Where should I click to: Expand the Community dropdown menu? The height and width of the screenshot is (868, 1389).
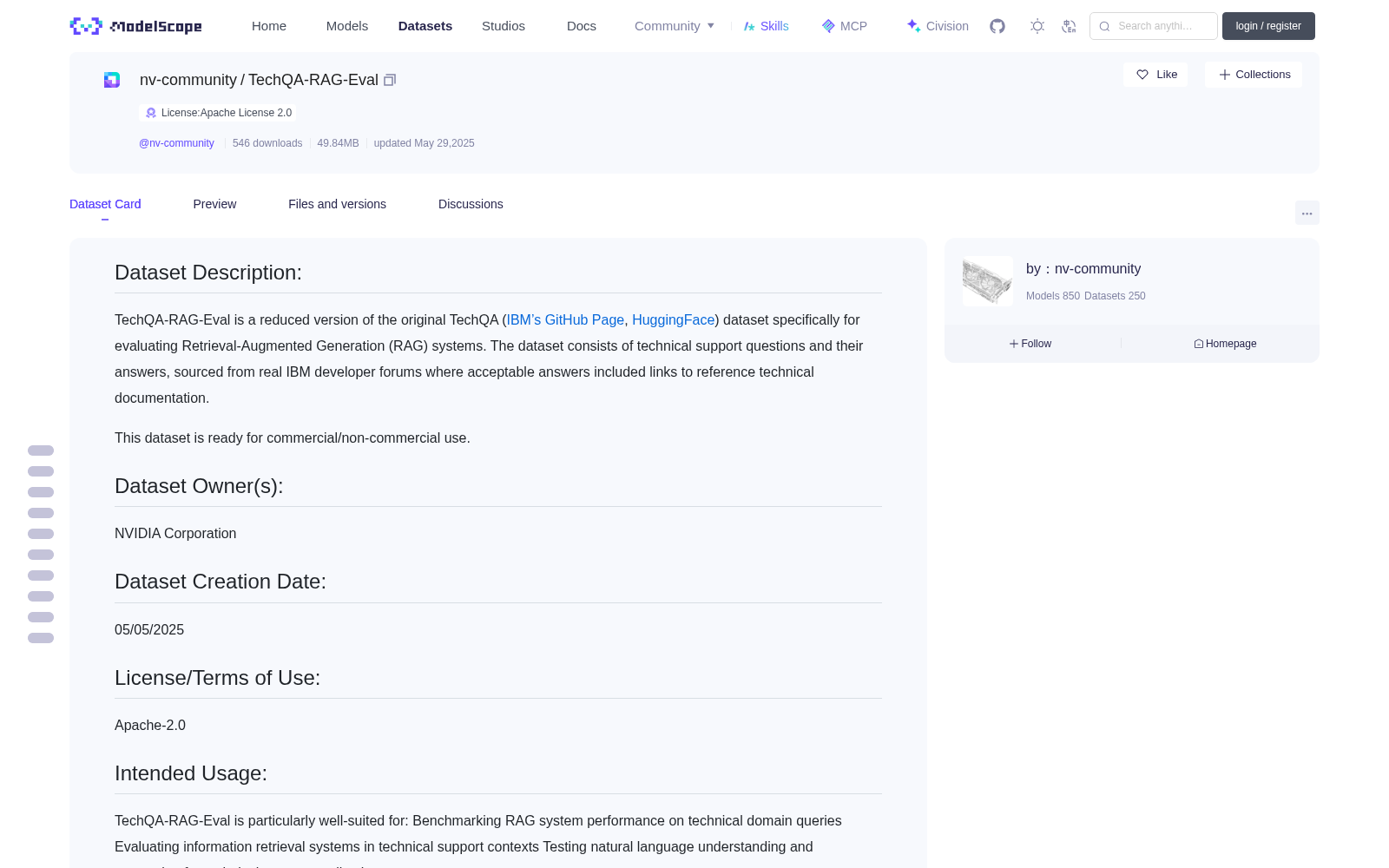(x=675, y=26)
